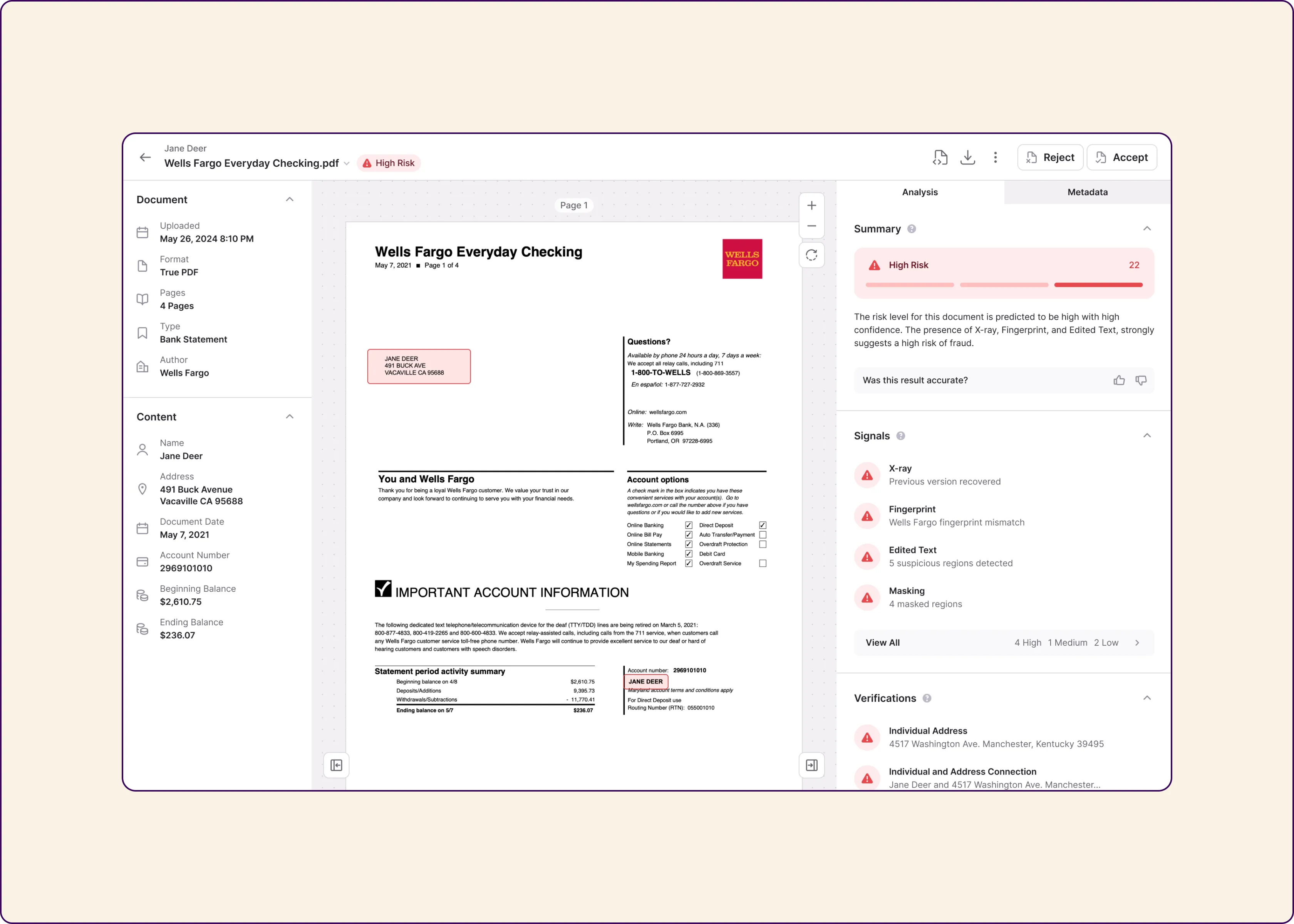Select the Analysis tab

pos(920,192)
